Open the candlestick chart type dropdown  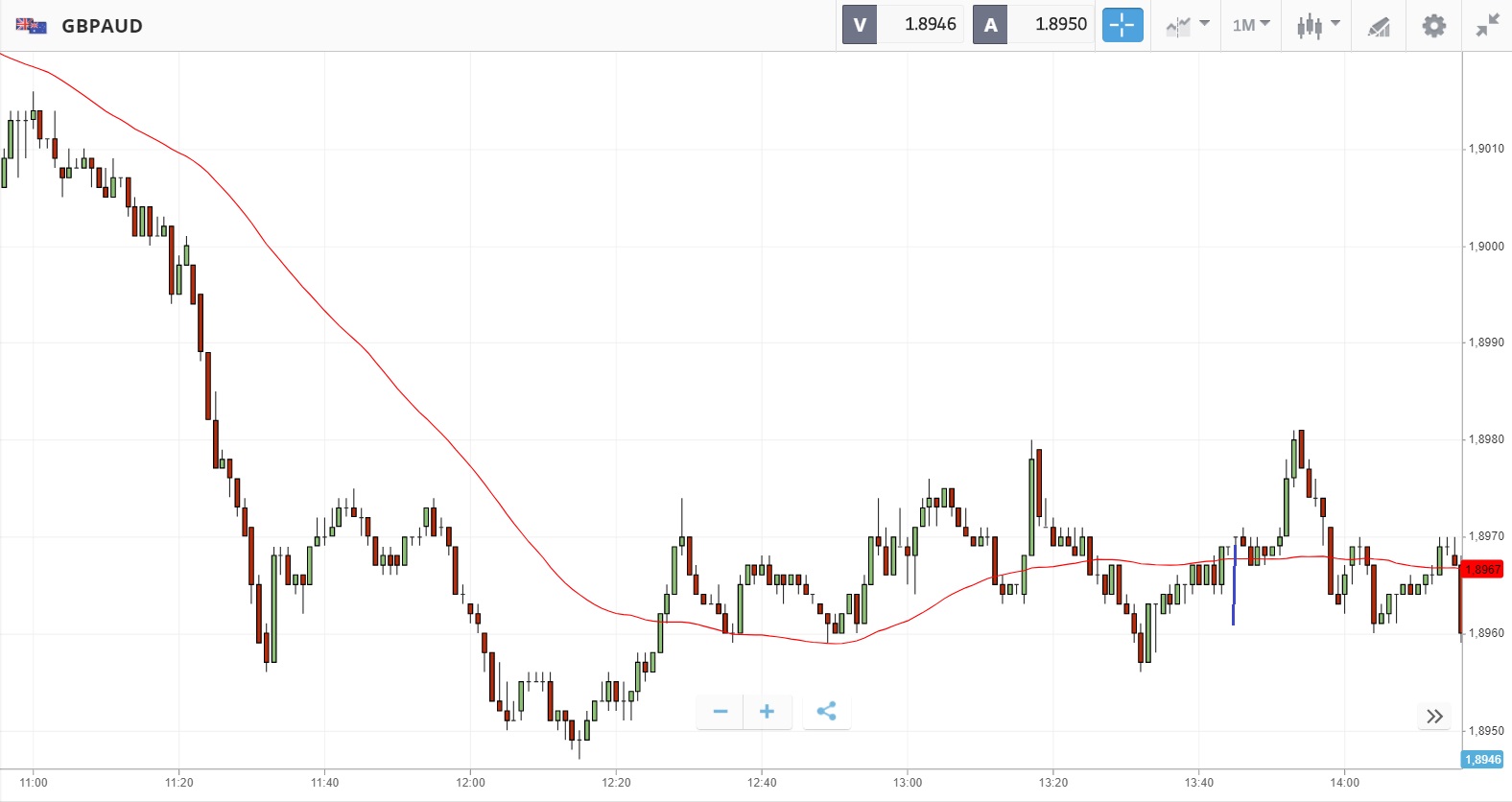1318,26
